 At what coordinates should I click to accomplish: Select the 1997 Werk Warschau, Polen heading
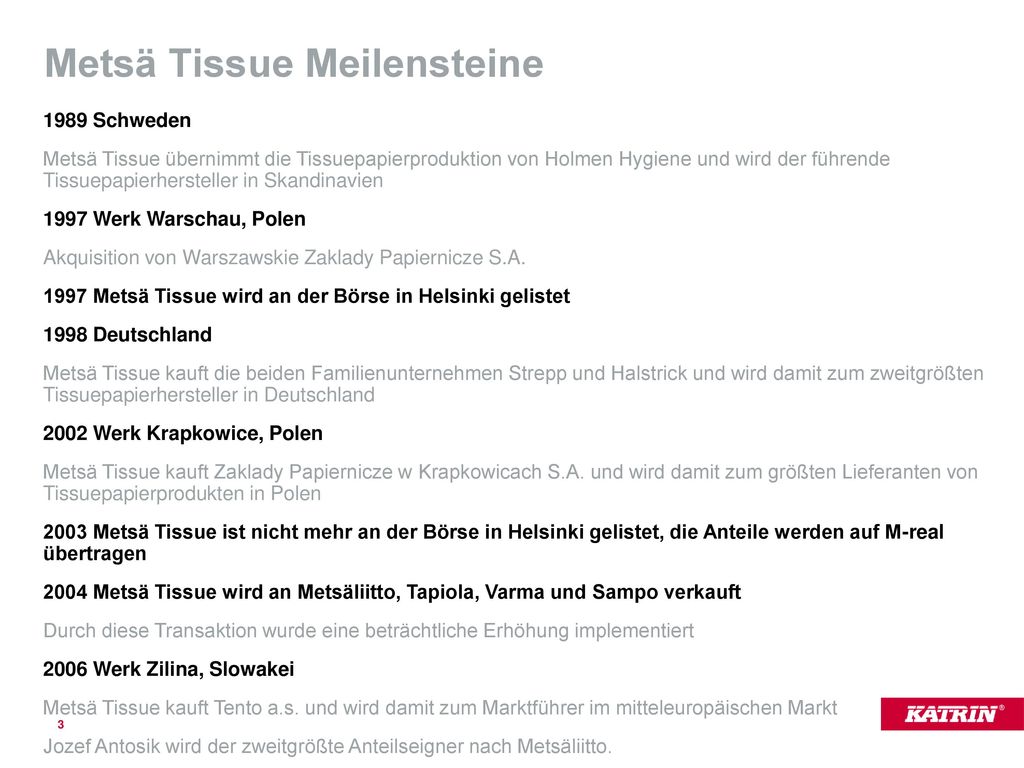(174, 219)
